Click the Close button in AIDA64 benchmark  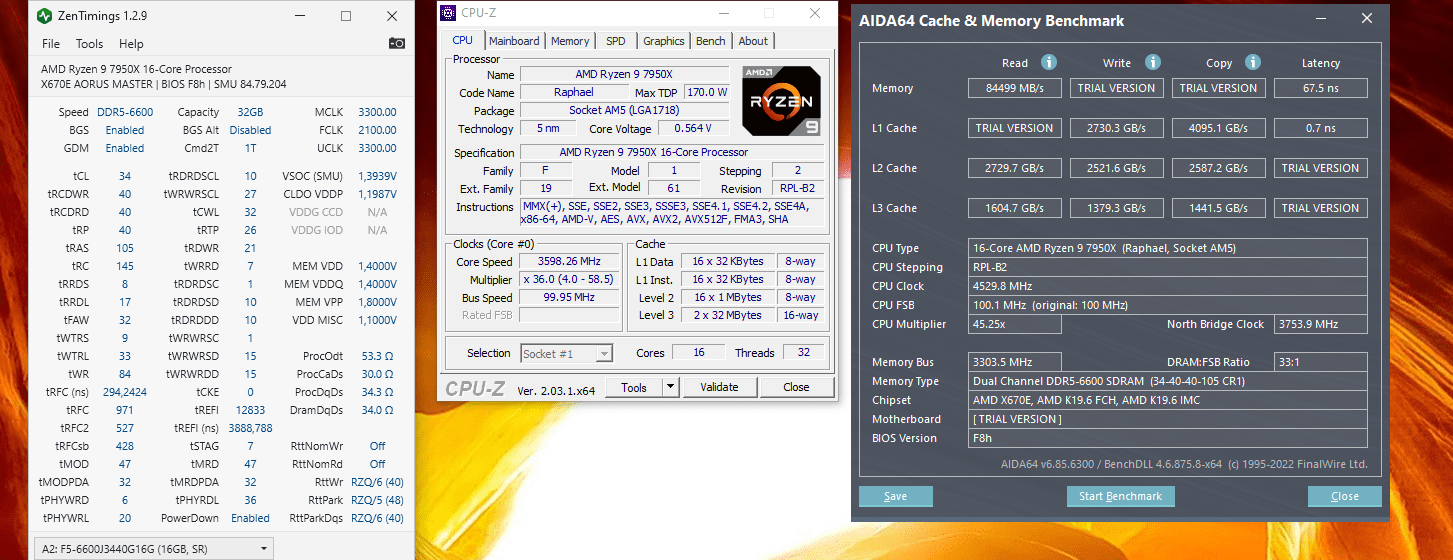click(x=1345, y=496)
